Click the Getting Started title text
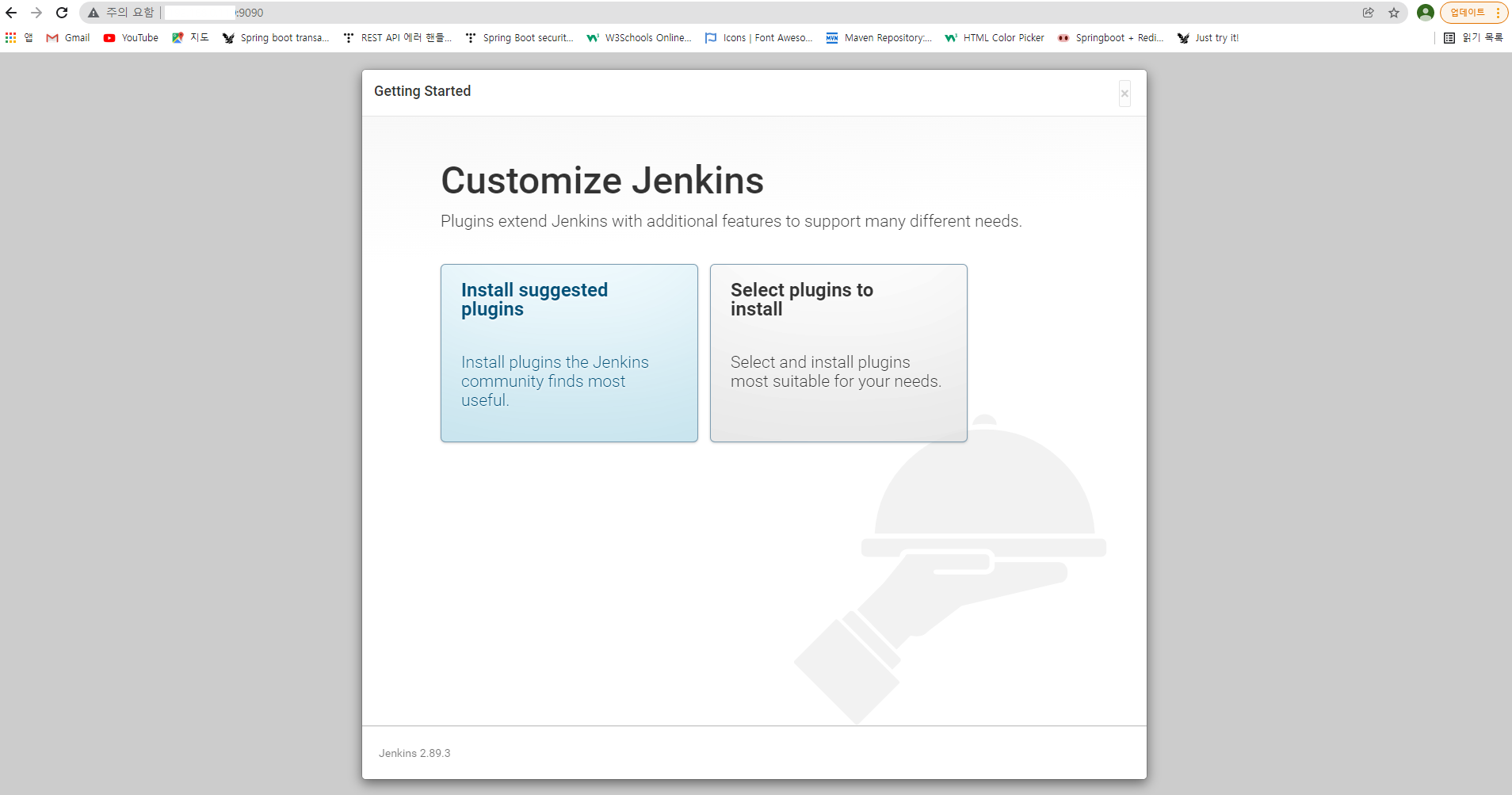 pyautogui.click(x=422, y=91)
